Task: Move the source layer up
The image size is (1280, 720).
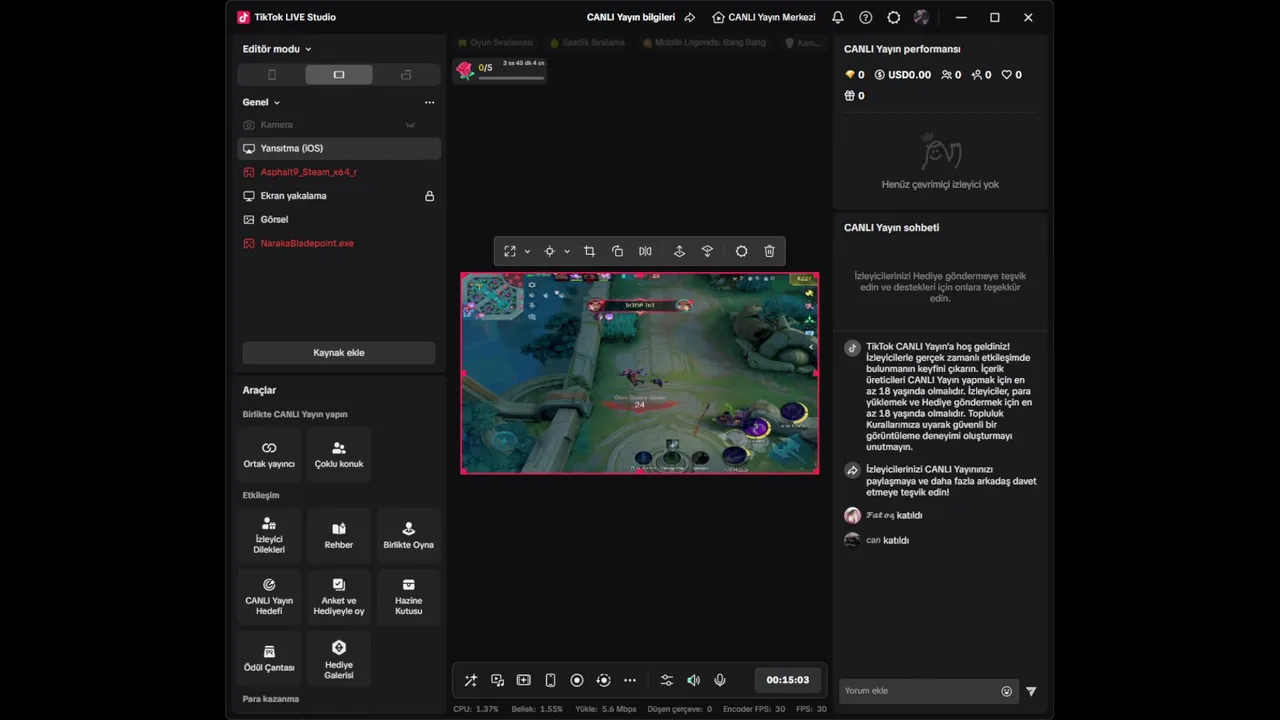Action: tap(679, 251)
